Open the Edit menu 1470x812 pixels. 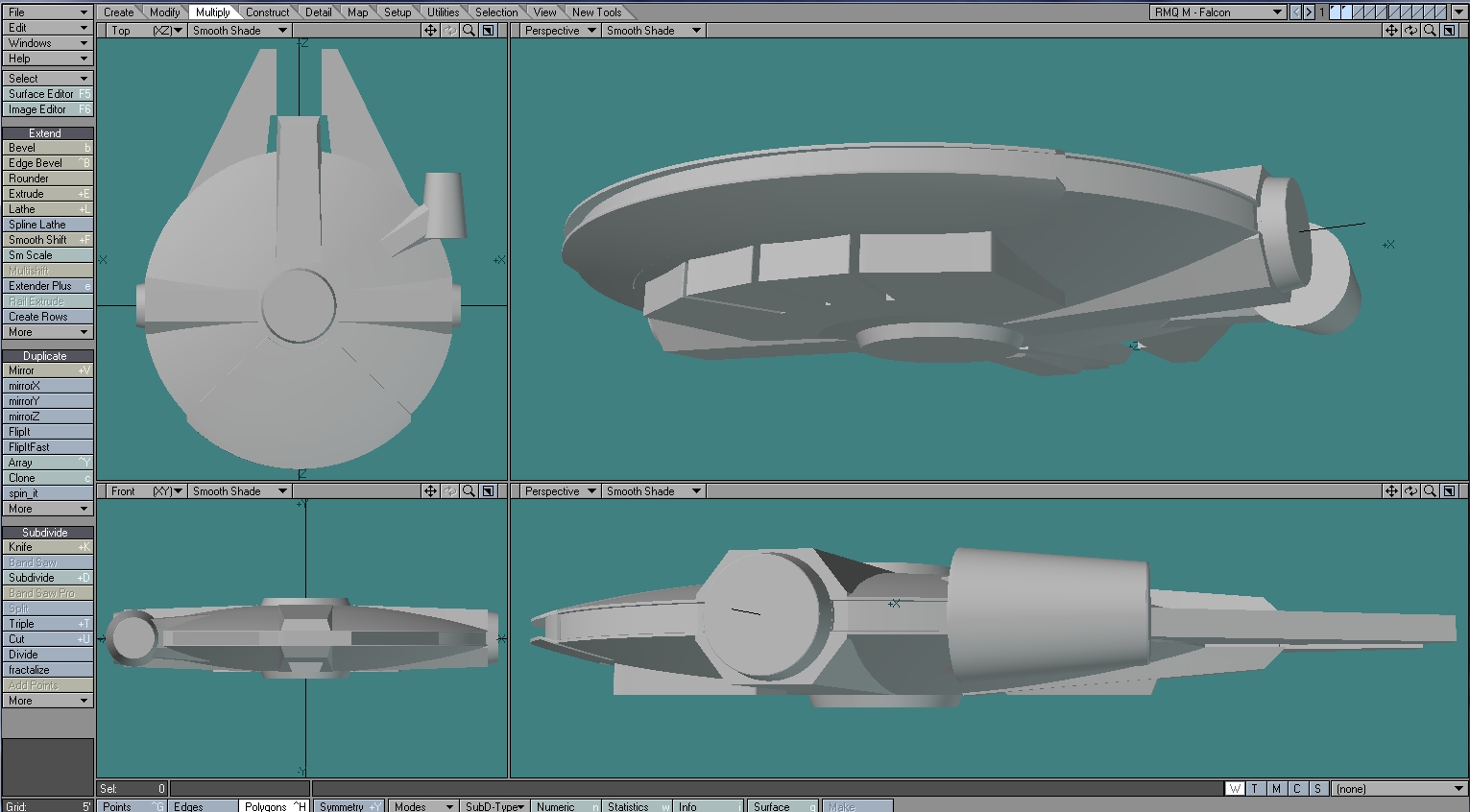pyautogui.click(x=47, y=28)
